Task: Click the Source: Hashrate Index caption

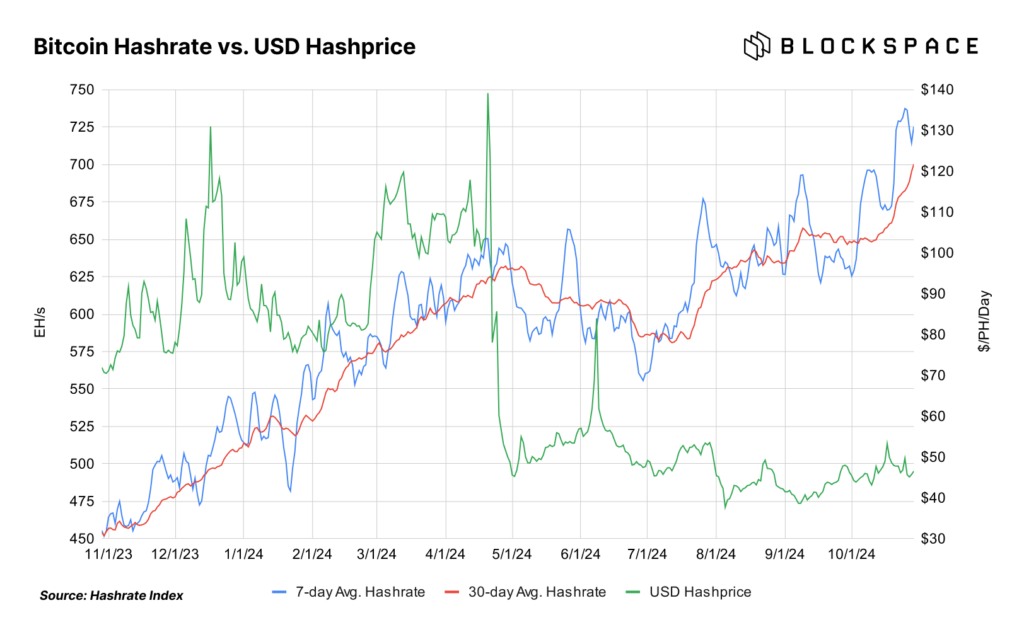Action: click(x=111, y=595)
